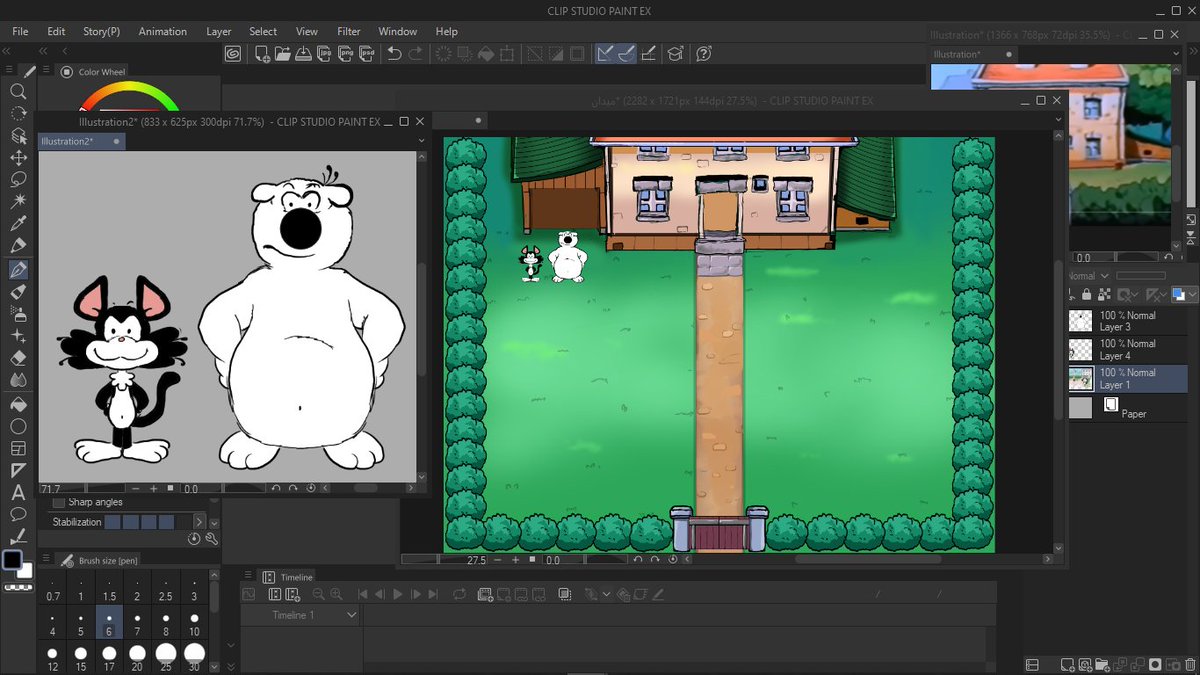Open the layer color dropdown arrow
The width and height of the screenshot is (1200, 675).
click(1192, 295)
